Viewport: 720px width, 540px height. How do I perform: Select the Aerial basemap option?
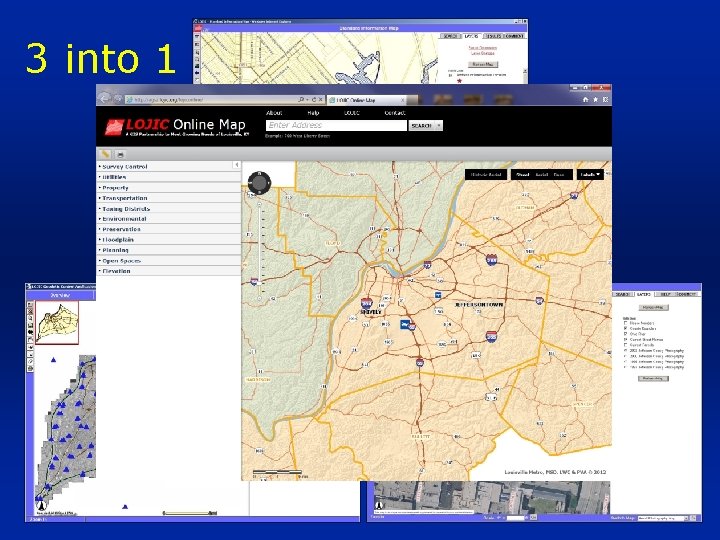[542, 174]
